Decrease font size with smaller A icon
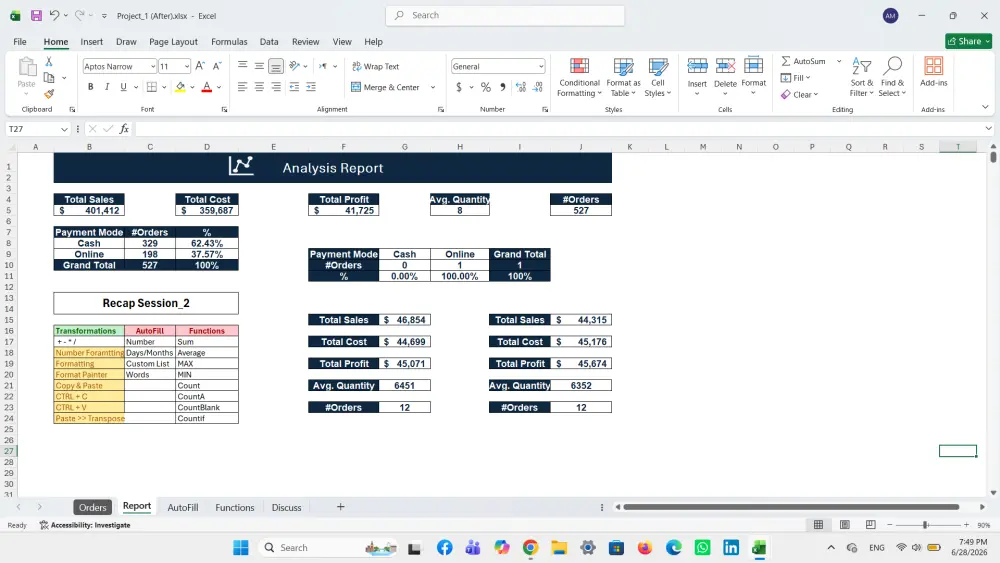This screenshot has height=563, width=1000. (217, 66)
